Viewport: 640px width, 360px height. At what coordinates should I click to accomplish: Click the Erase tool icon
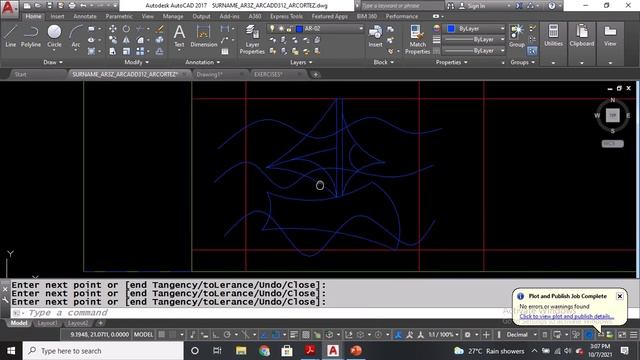pyautogui.click(x=160, y=29)
